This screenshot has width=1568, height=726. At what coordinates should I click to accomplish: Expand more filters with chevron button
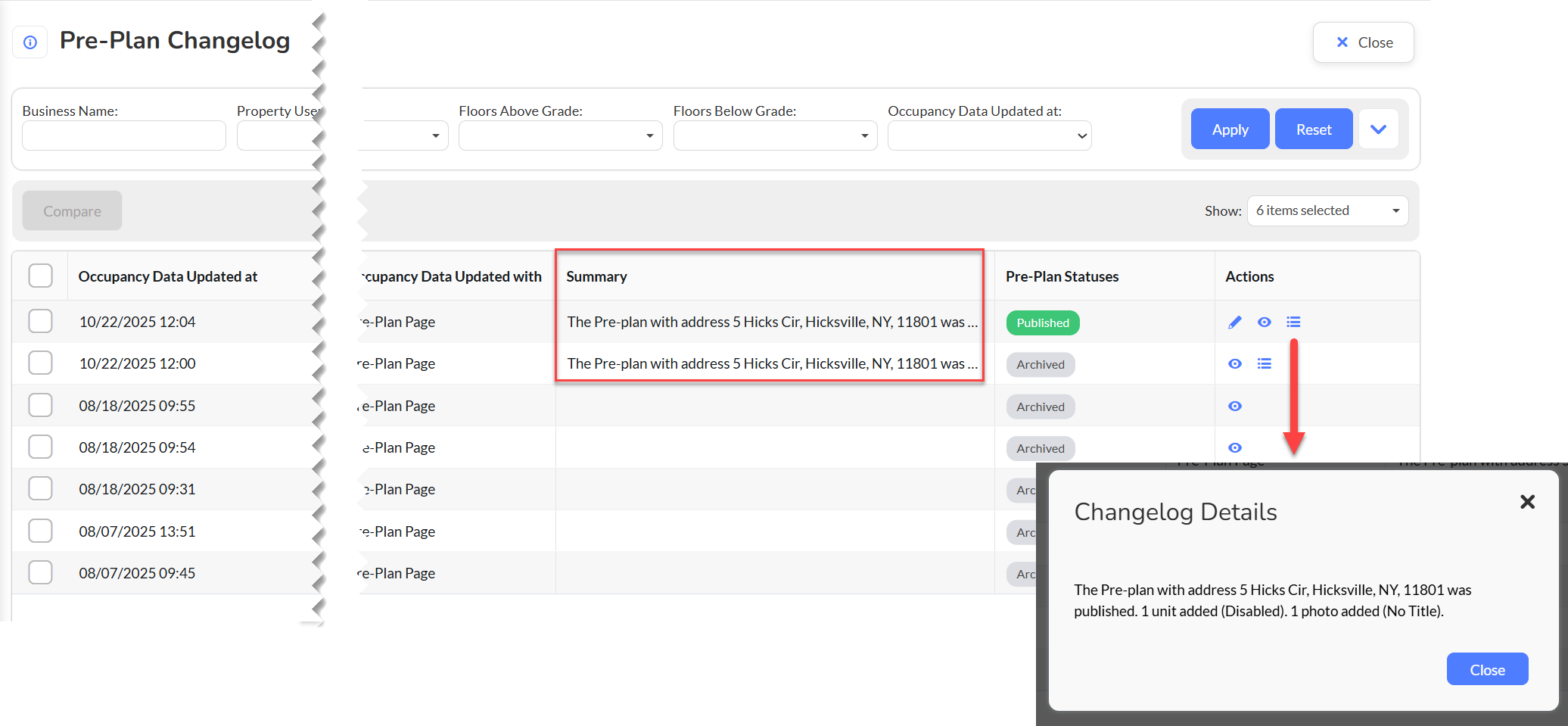(x=1378, y=129)
